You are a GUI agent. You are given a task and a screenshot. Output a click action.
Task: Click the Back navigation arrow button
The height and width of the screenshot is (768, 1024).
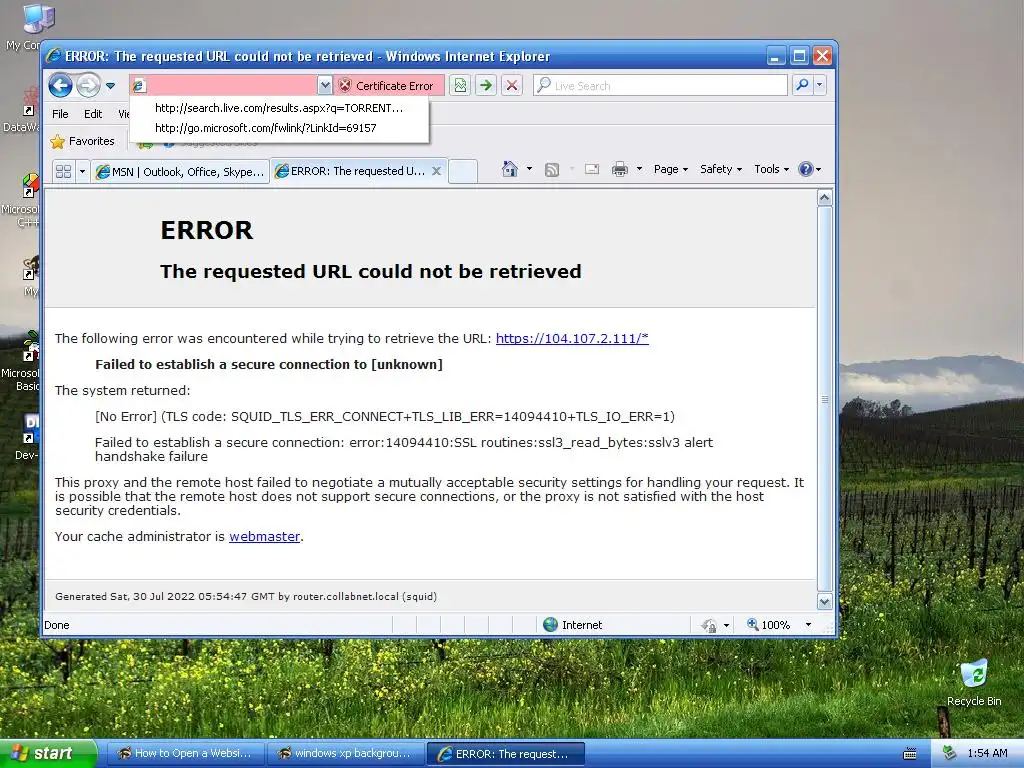(x=60, y=86)
